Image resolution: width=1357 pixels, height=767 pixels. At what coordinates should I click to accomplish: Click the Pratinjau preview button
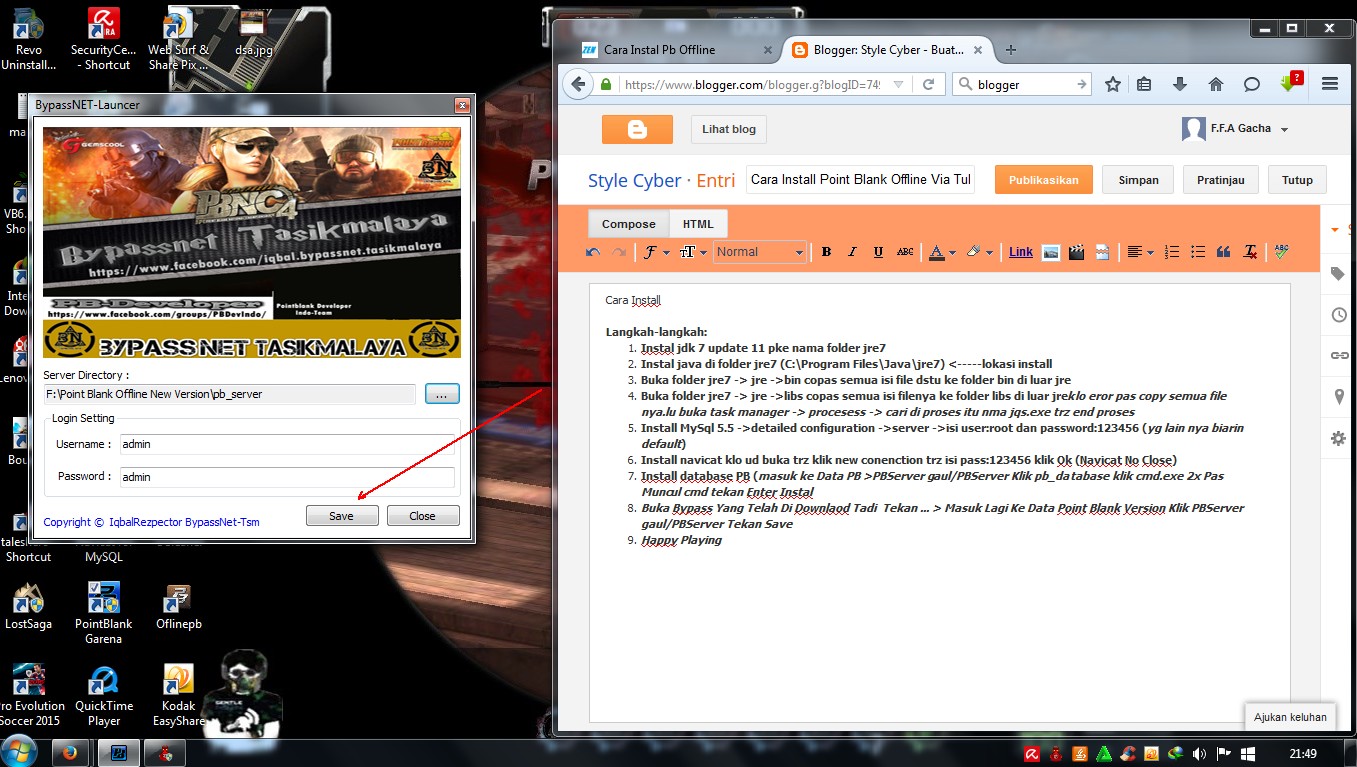(x=1220, y=180)
